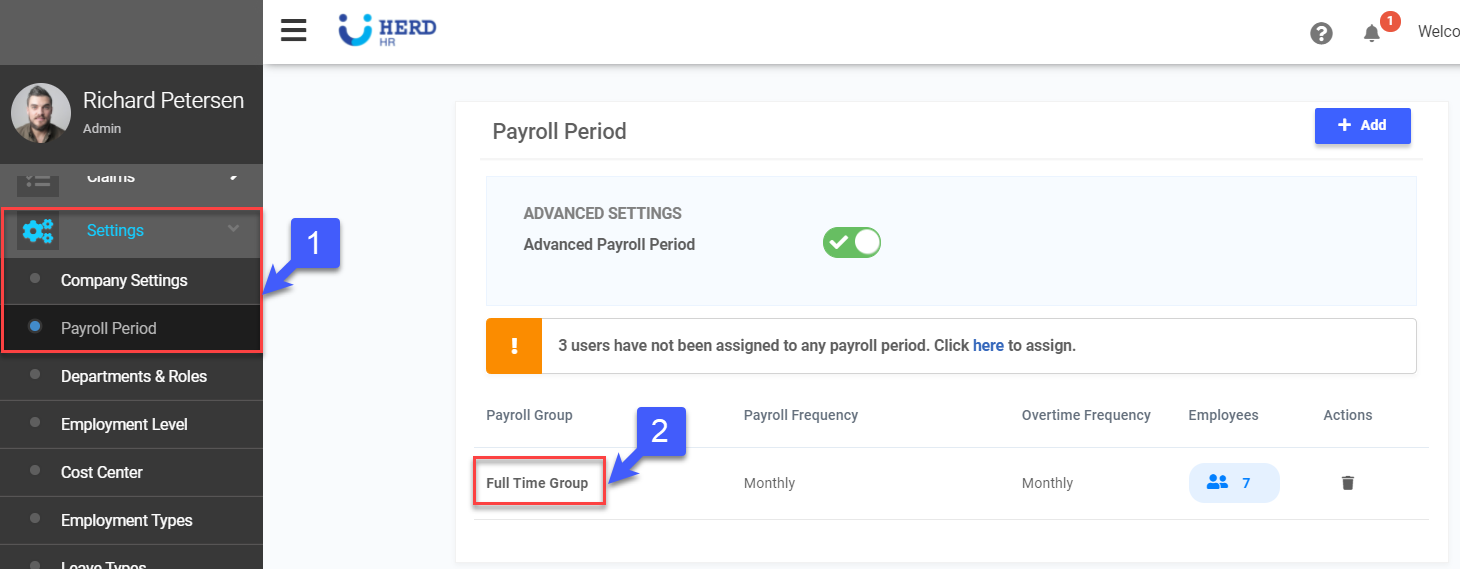
Task: Open Company Settings in the sidebar
Action: coord(124,280)
